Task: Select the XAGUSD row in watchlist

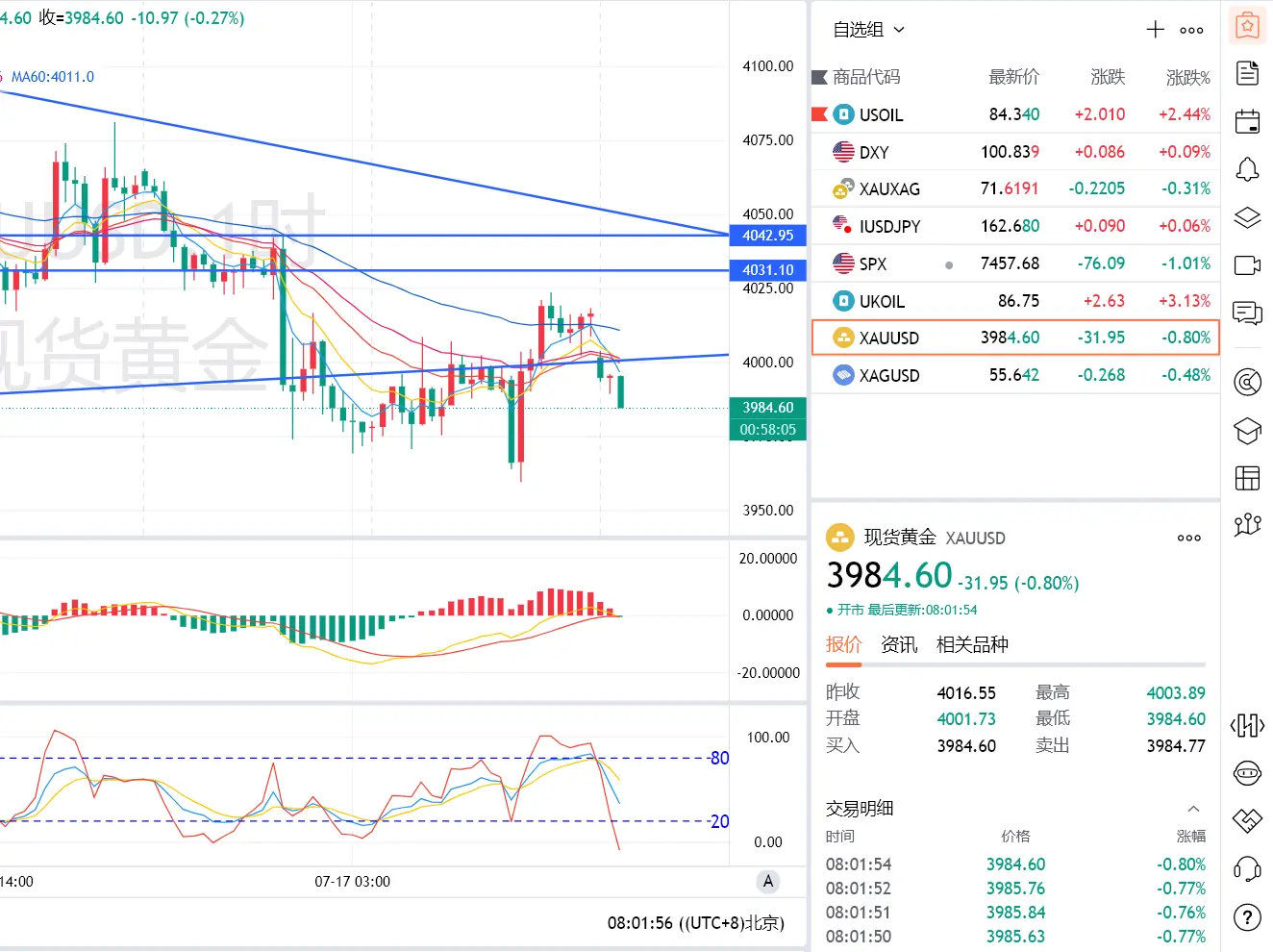Action: 1015,375
